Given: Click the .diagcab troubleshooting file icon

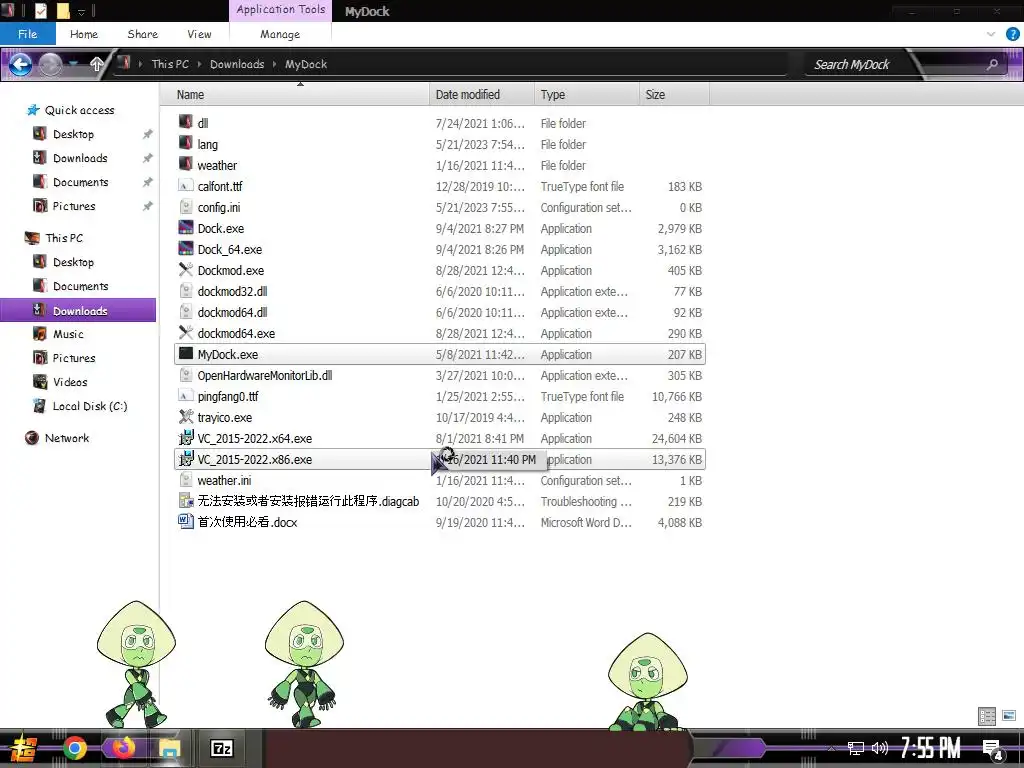Looking at the screenshot, I should [x=185, y=501].
